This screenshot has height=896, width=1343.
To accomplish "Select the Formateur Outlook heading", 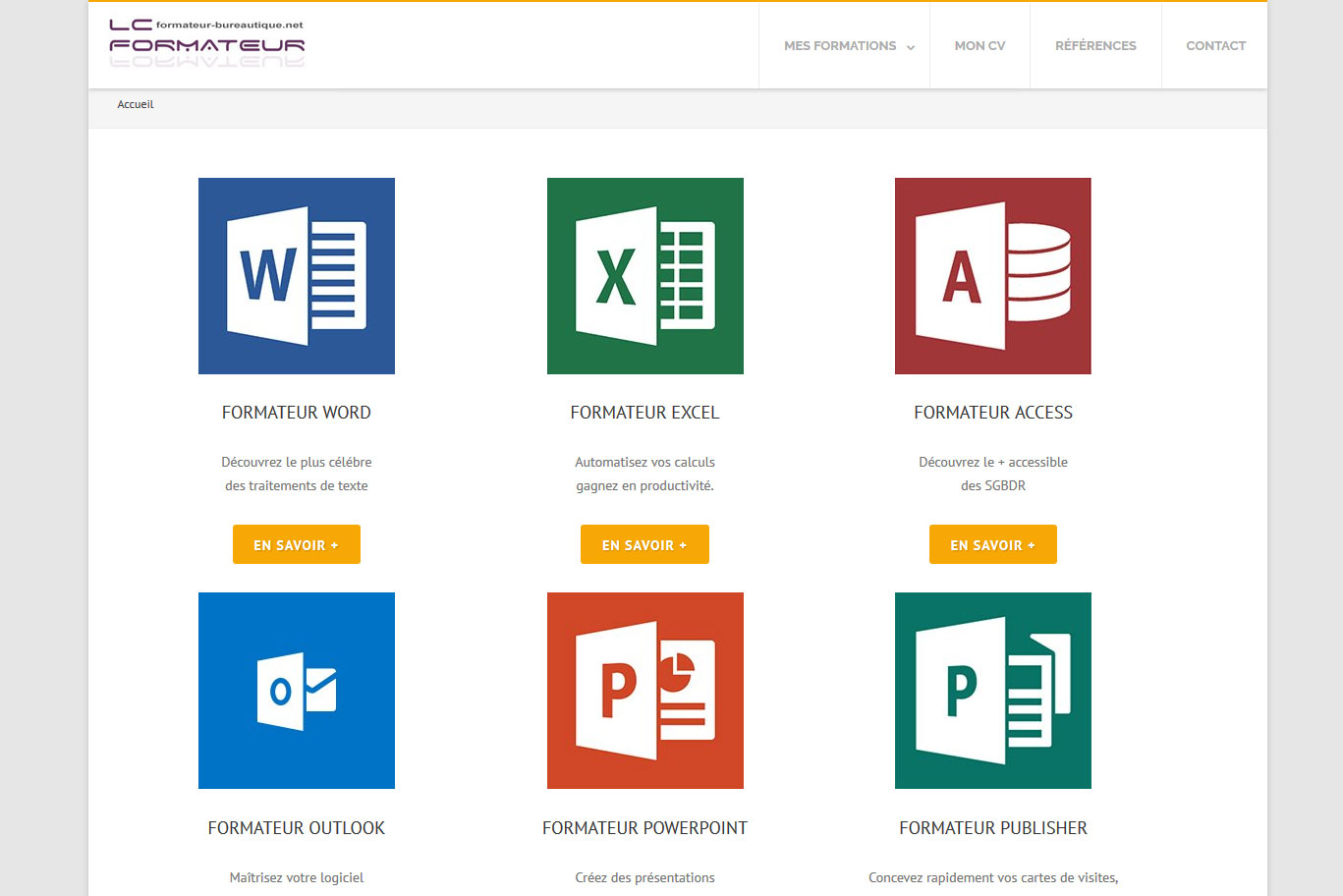I will click(x=297, y=828).
